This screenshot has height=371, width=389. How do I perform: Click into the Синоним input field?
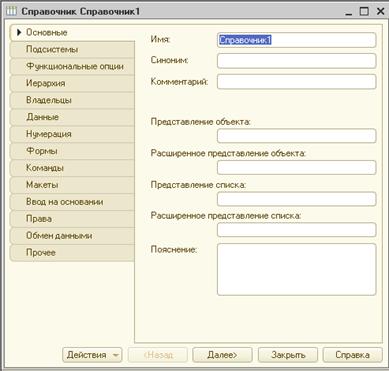point(297,61)
